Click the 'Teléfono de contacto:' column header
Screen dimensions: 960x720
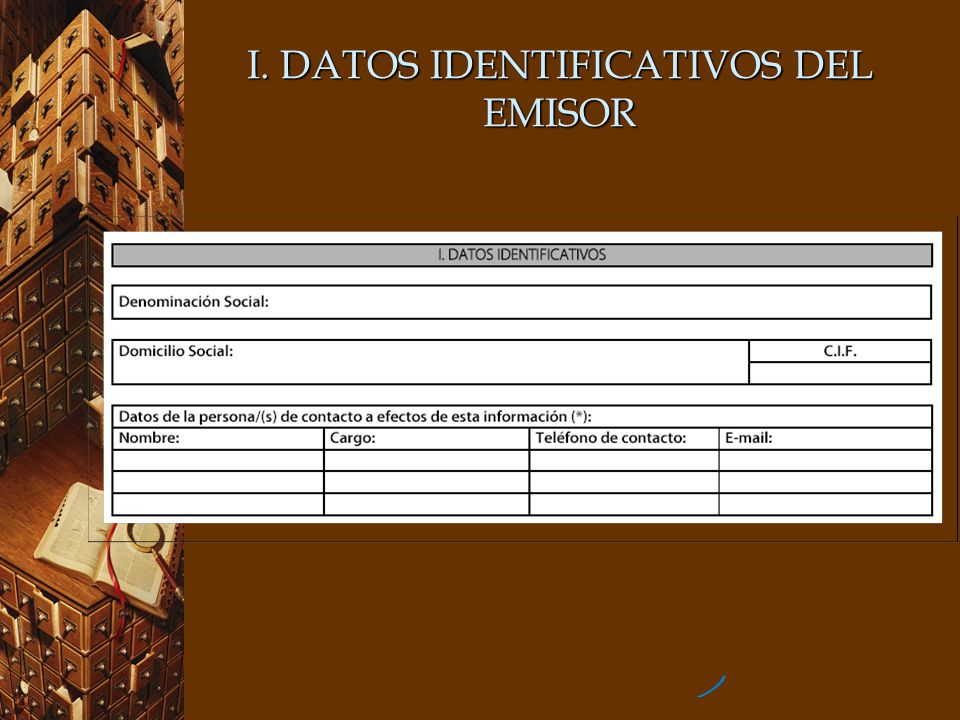click(x=624, y=438)
